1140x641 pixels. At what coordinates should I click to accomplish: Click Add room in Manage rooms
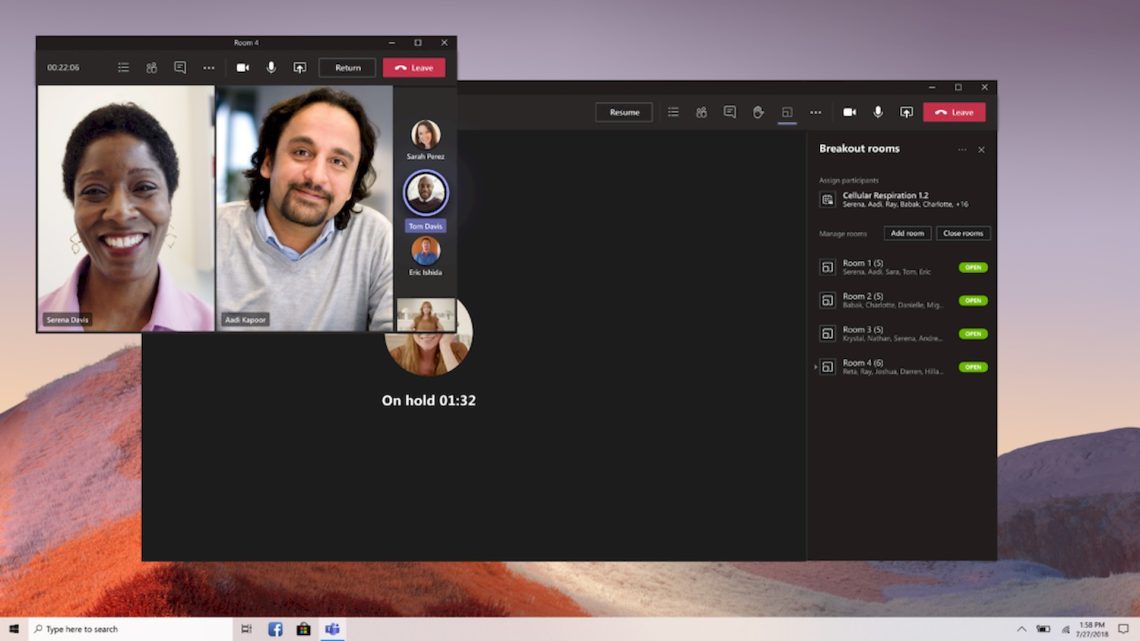[906, 233]
